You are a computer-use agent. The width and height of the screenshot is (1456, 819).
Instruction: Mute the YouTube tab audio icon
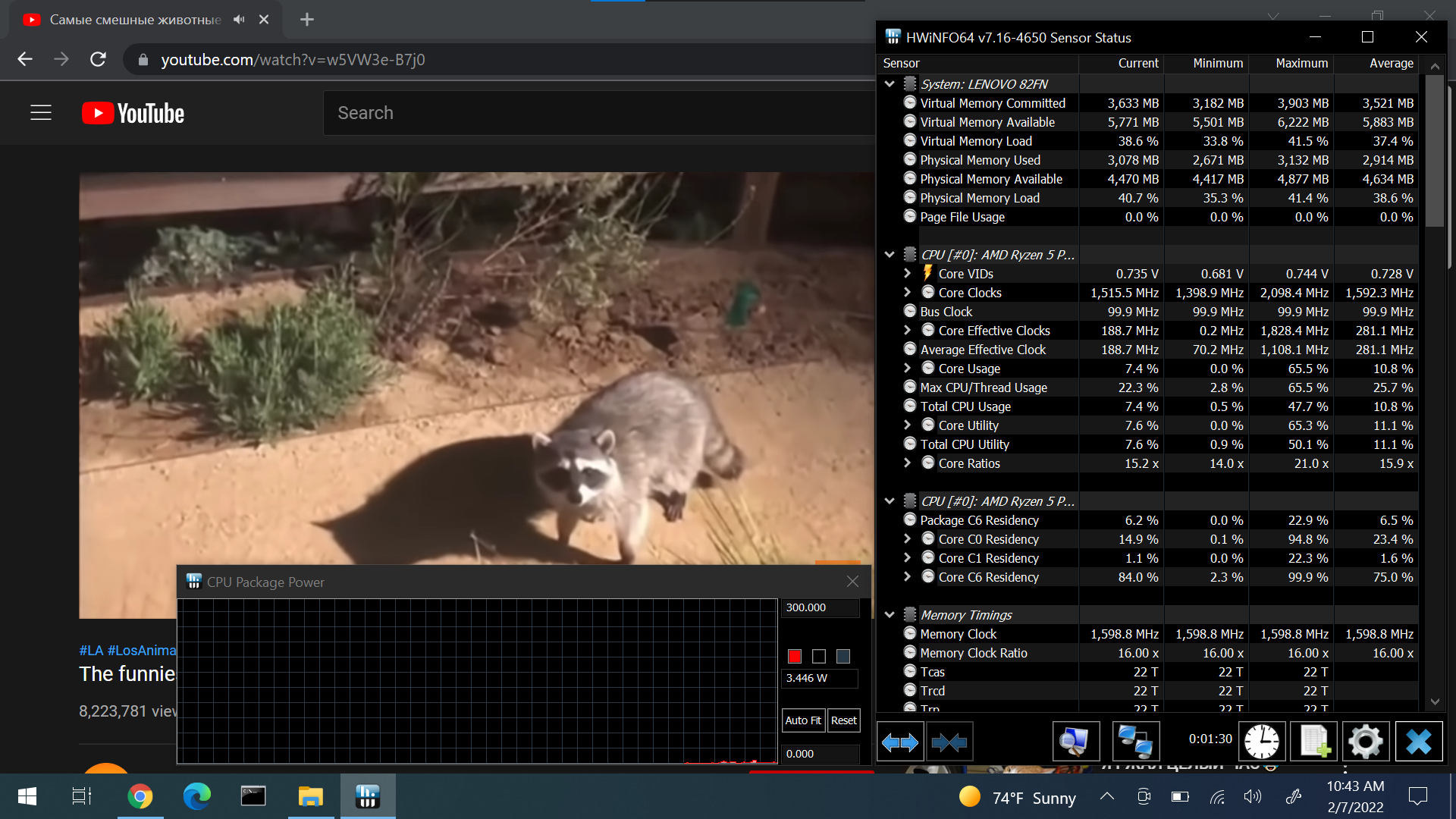pos(239,20)
